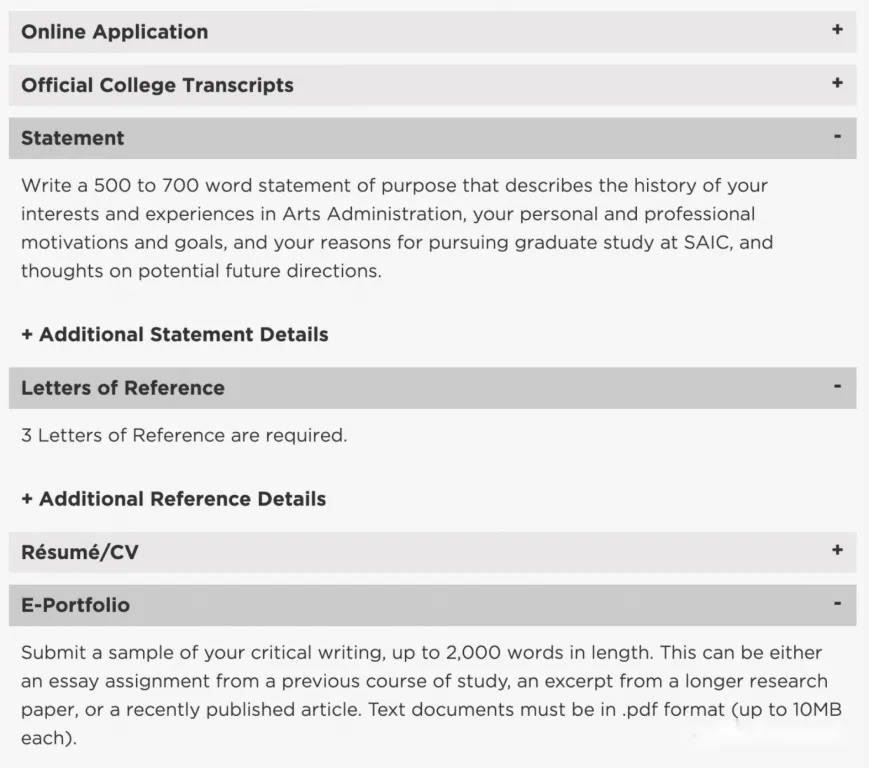Click the minus icon on Letters of Reference

tap(837, 386)
